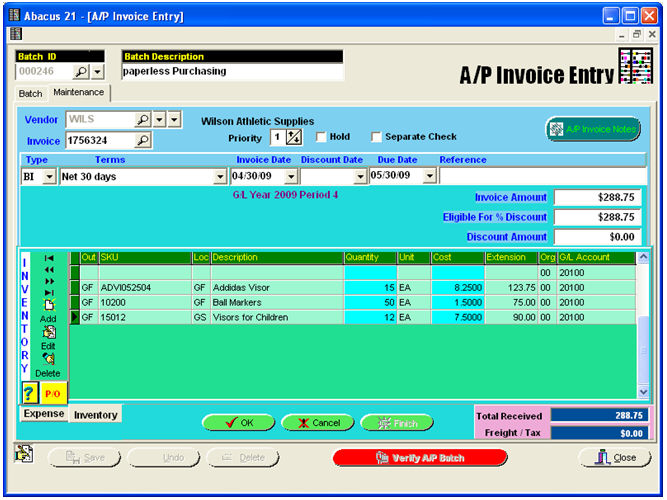Open Due Date dropdown
This screenshot has width=667, height=500.
point(430,175)
